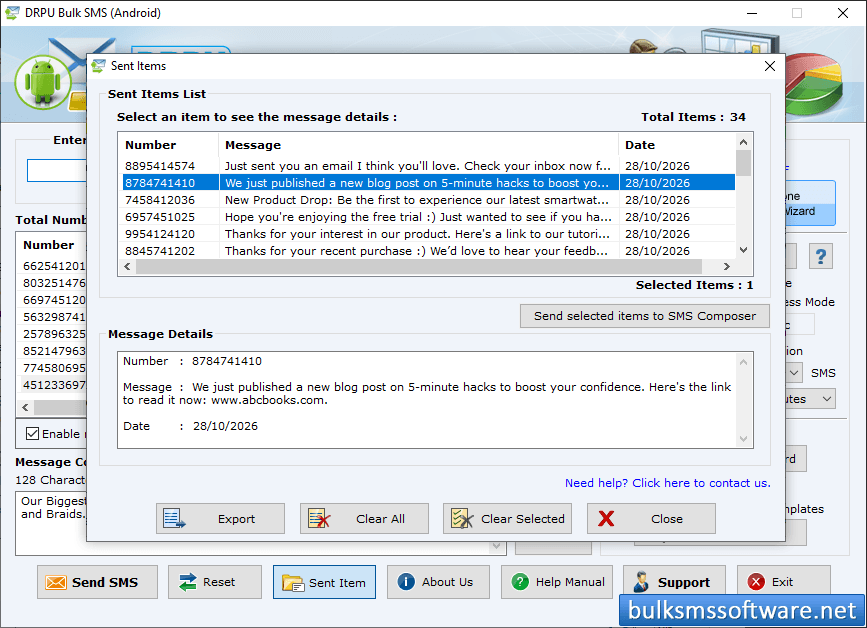
Task: Click the Reset arrows icon
Action: [188, 582]
